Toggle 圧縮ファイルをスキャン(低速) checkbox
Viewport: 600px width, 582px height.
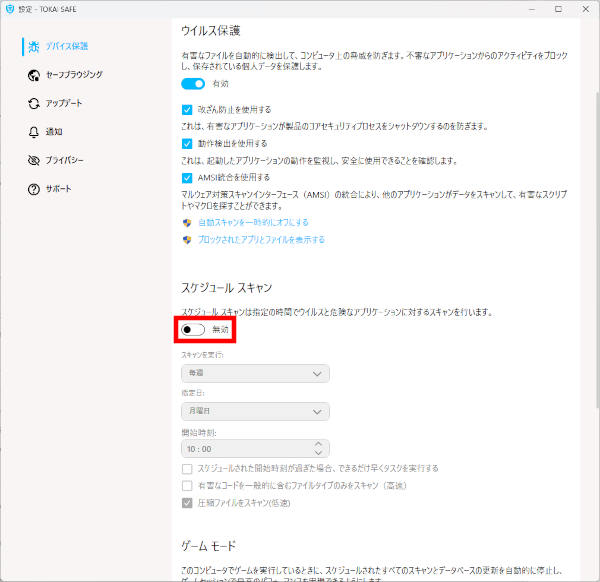coord(187,503)
